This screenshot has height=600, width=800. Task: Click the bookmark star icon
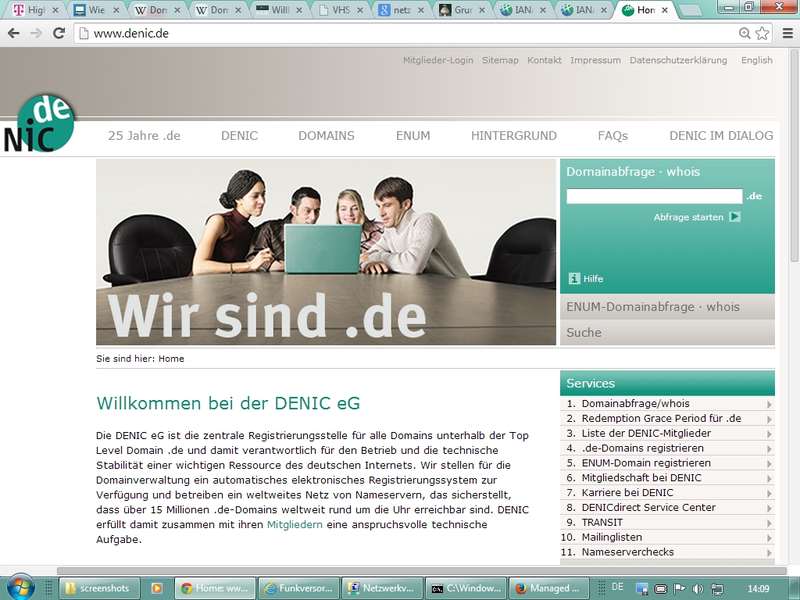tap(763, 33)
